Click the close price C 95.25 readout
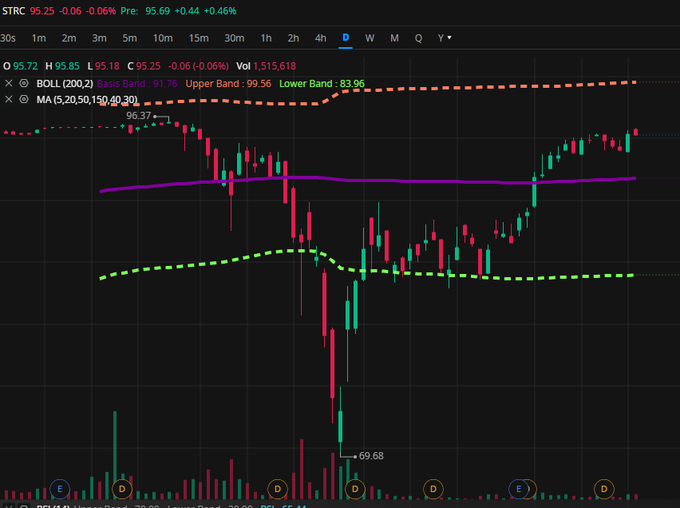This screenshot has width=680, height=508. (144, 66)
